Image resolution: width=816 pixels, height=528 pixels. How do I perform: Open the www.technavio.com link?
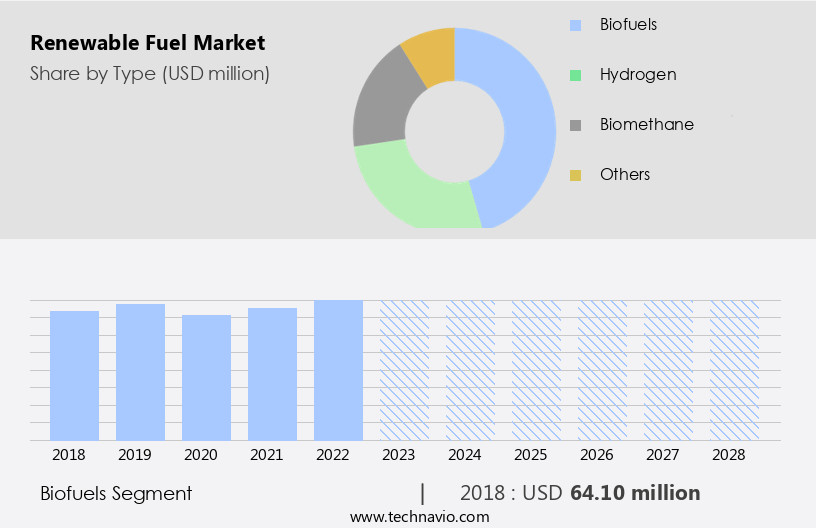420,516
